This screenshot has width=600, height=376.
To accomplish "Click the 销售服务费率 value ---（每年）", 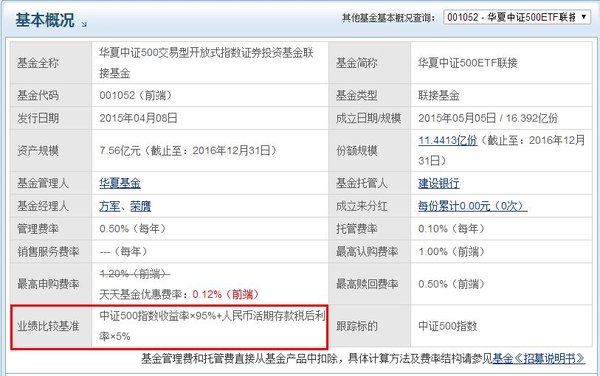I will 124,252.
